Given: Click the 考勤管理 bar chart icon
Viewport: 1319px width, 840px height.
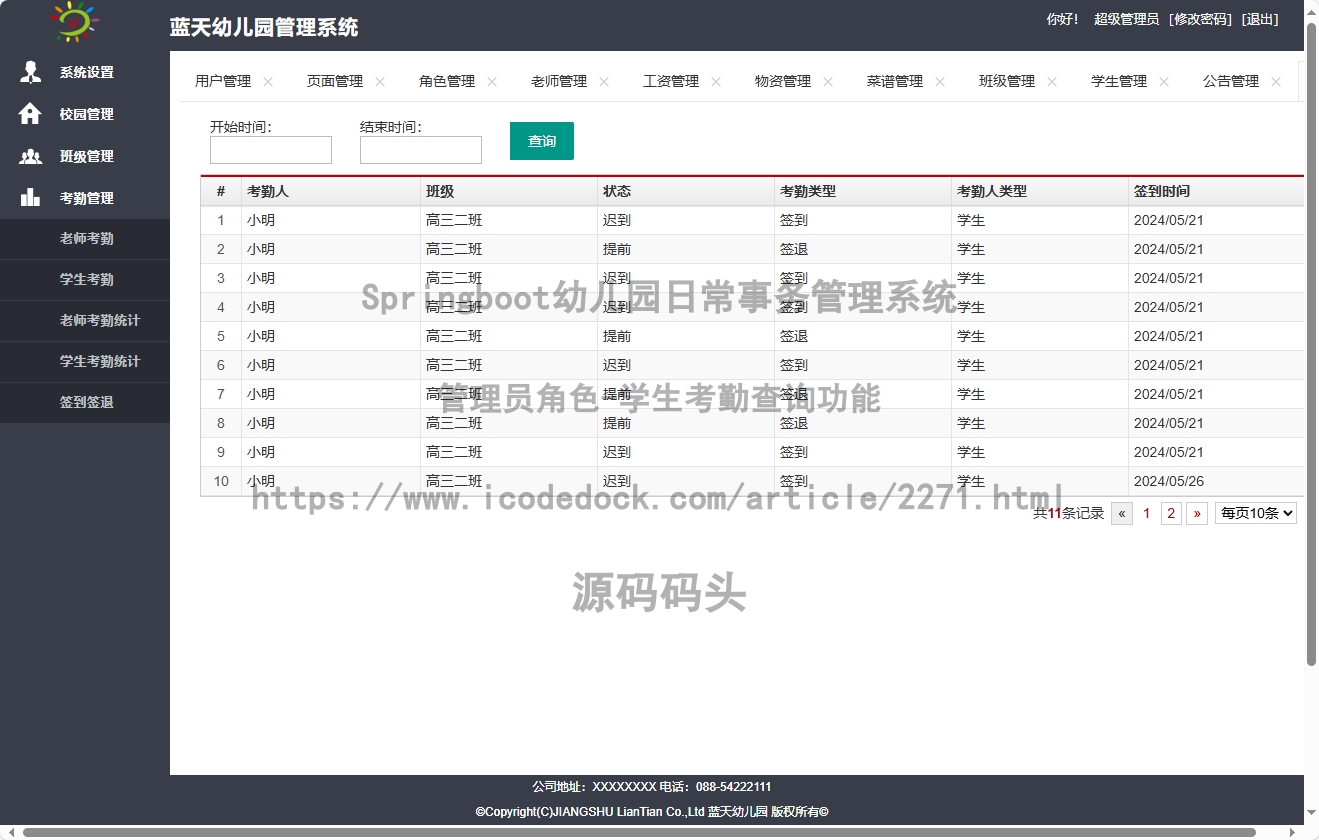Looking at the screenshot, I should (x=31, y=198).
